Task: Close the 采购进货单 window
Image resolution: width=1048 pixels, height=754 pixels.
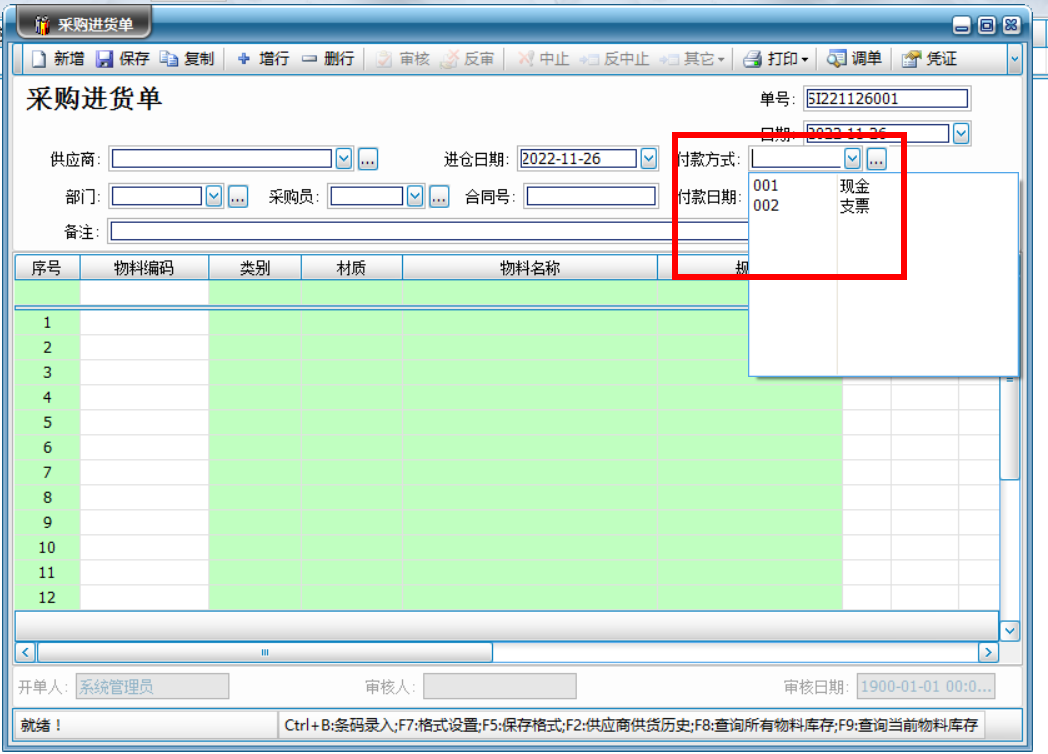Action: (x=1011, y=25)
